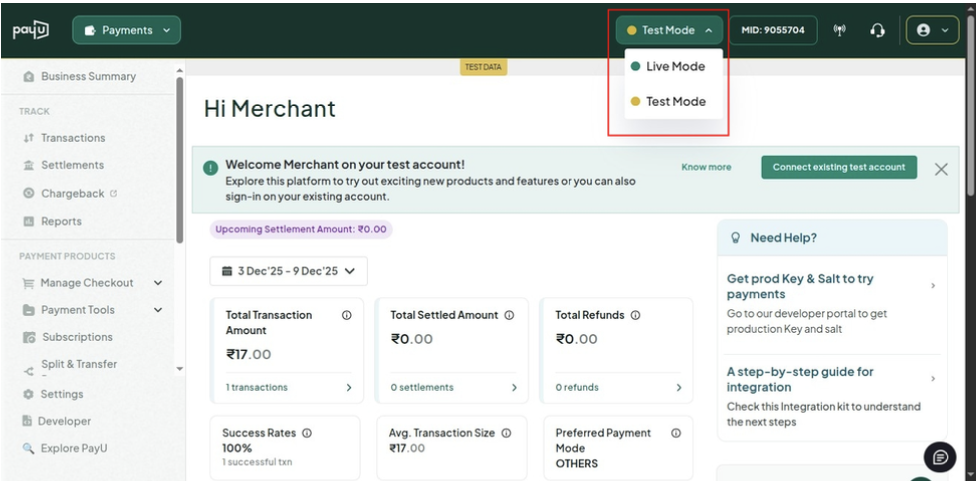This screenshot has width=980, height=482.
Task: Click the Settlements bank icon
Action: [x=28, y=165]
